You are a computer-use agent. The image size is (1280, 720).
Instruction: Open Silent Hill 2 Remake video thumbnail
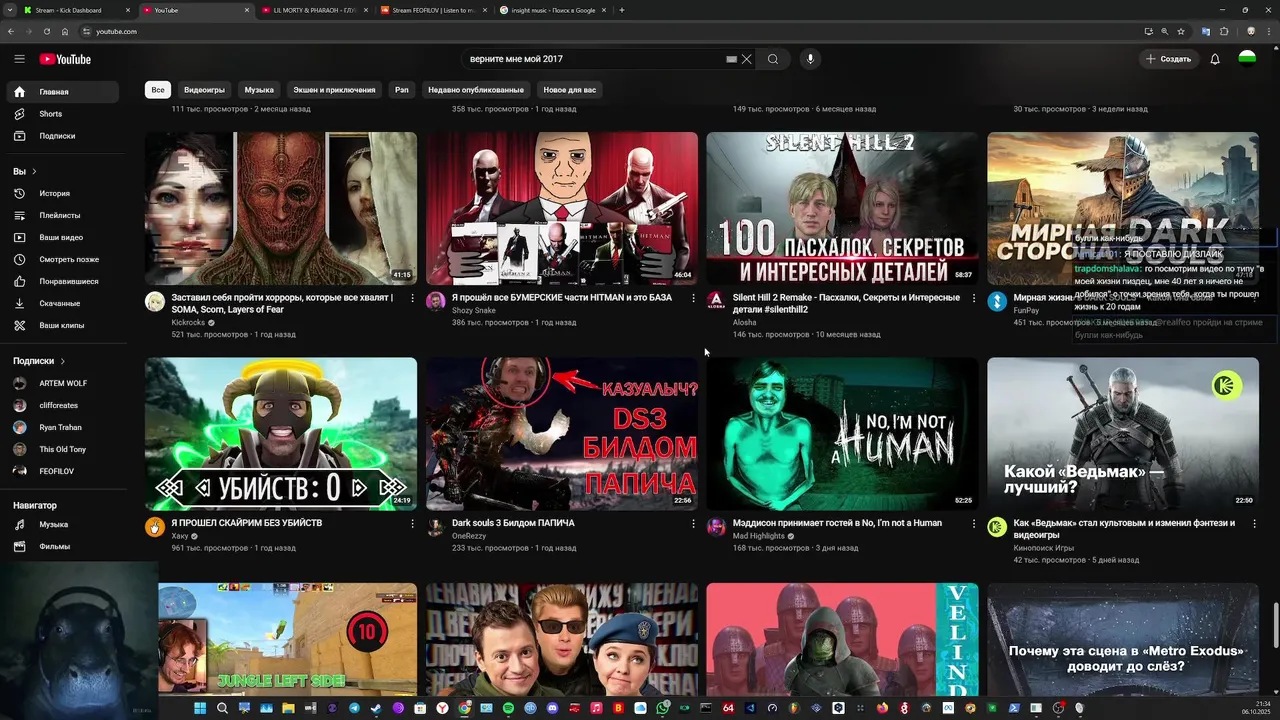pos(842,208)
